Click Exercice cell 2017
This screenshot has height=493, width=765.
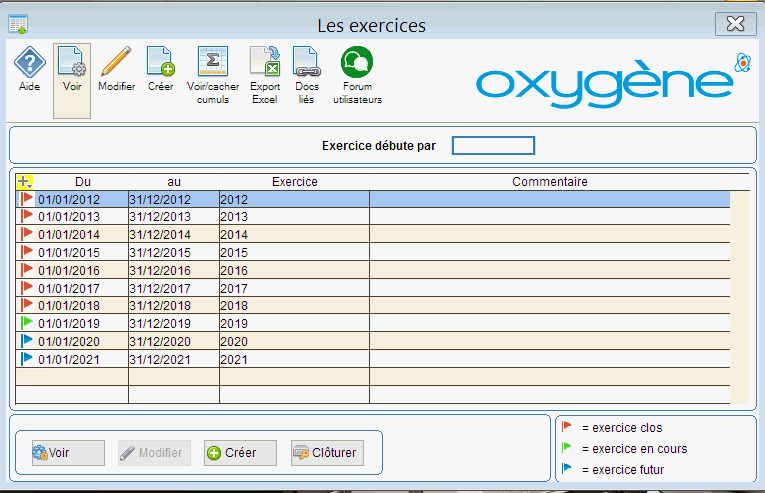295,288
